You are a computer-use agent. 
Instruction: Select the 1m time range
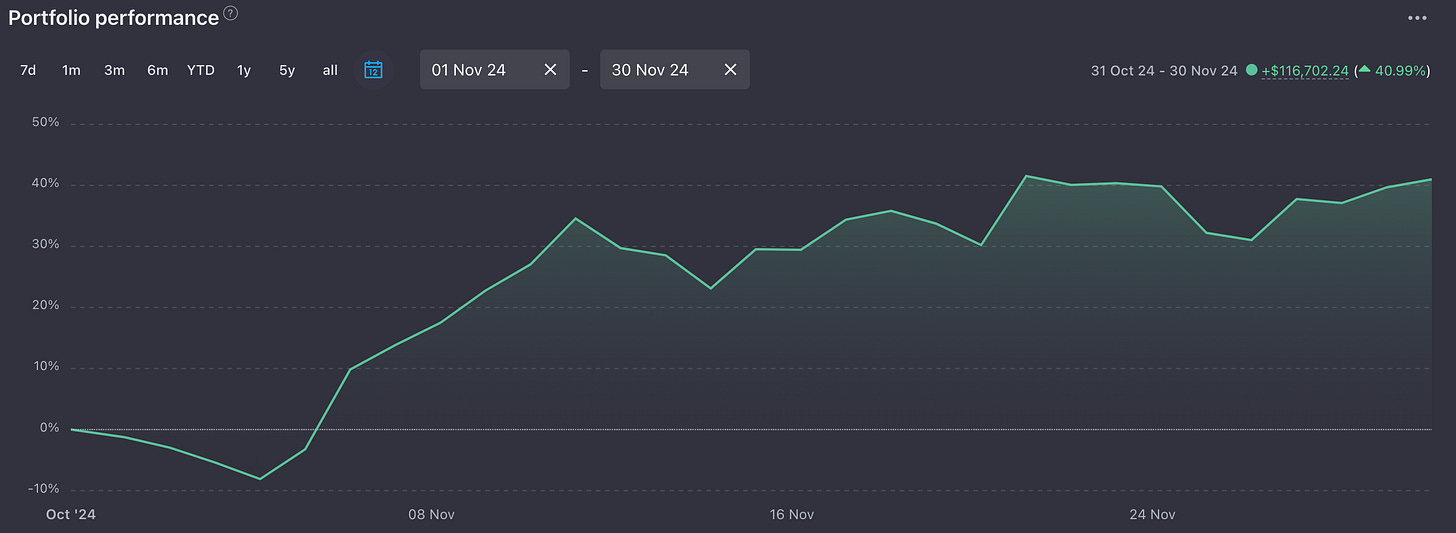coord(71,70)
